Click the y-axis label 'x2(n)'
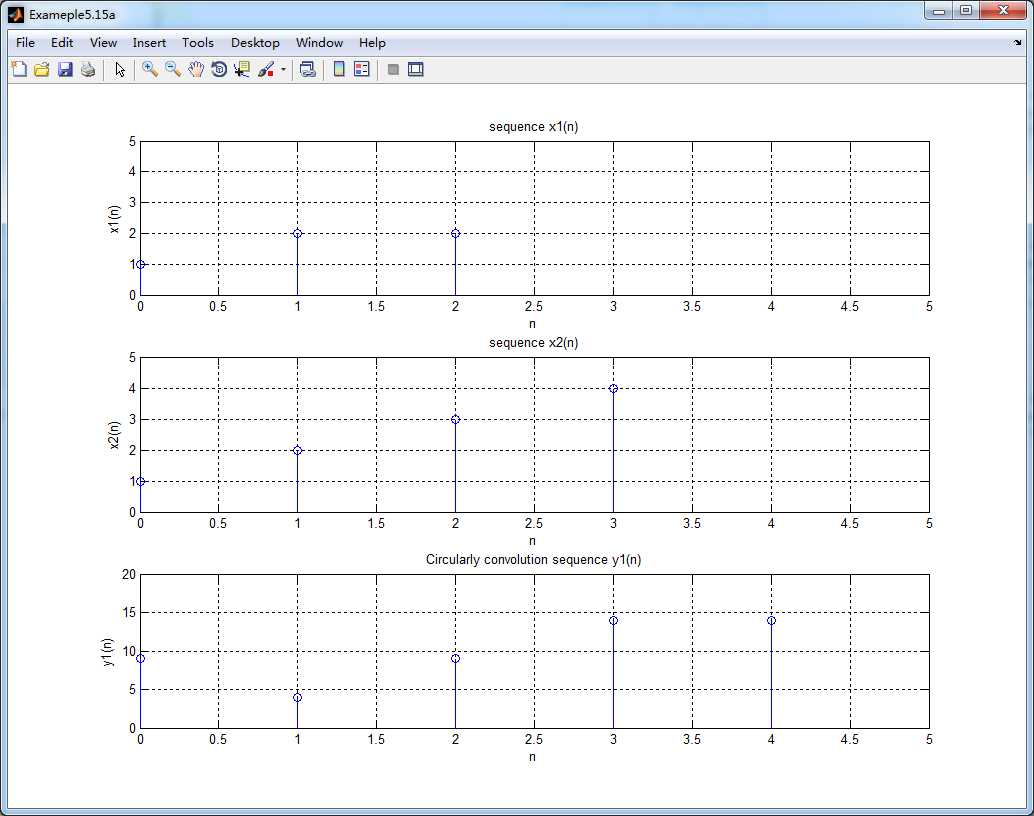This screenshot has height=816, width=1034. (x=115, y=435)
